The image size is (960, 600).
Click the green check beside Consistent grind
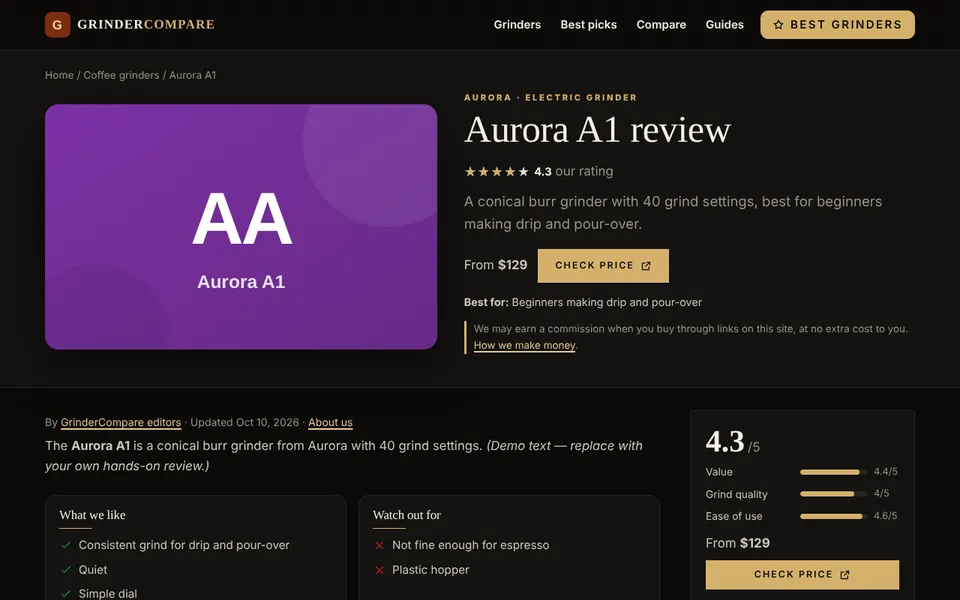(x=66, y=545)
